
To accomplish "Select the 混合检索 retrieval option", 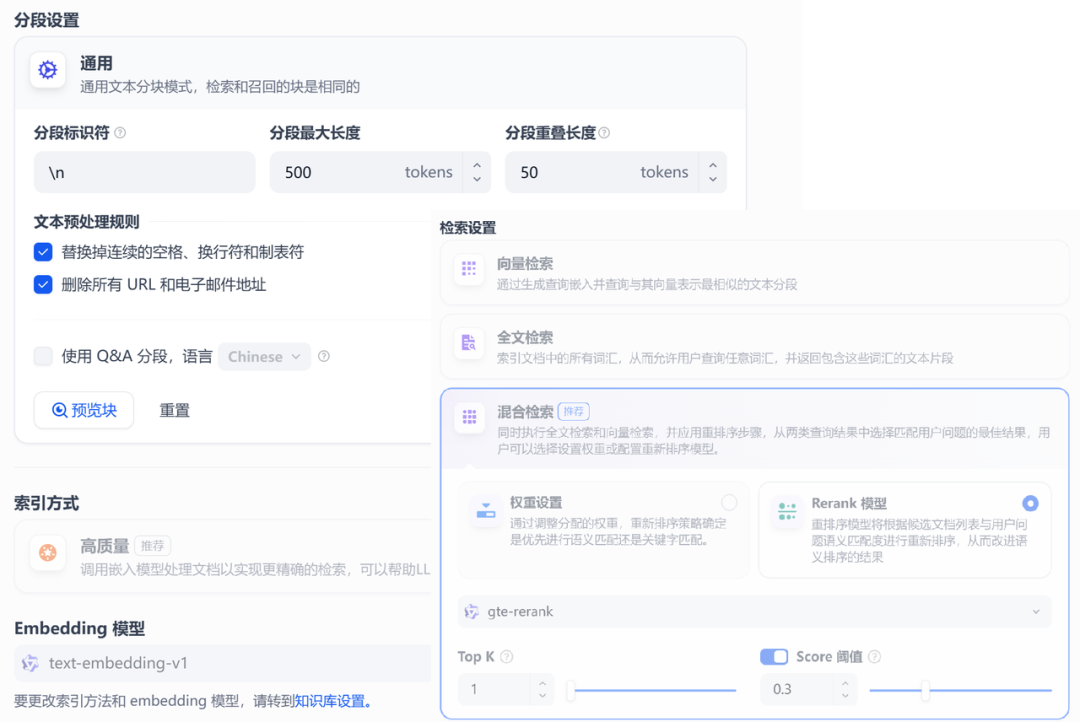I will [754, 429].
